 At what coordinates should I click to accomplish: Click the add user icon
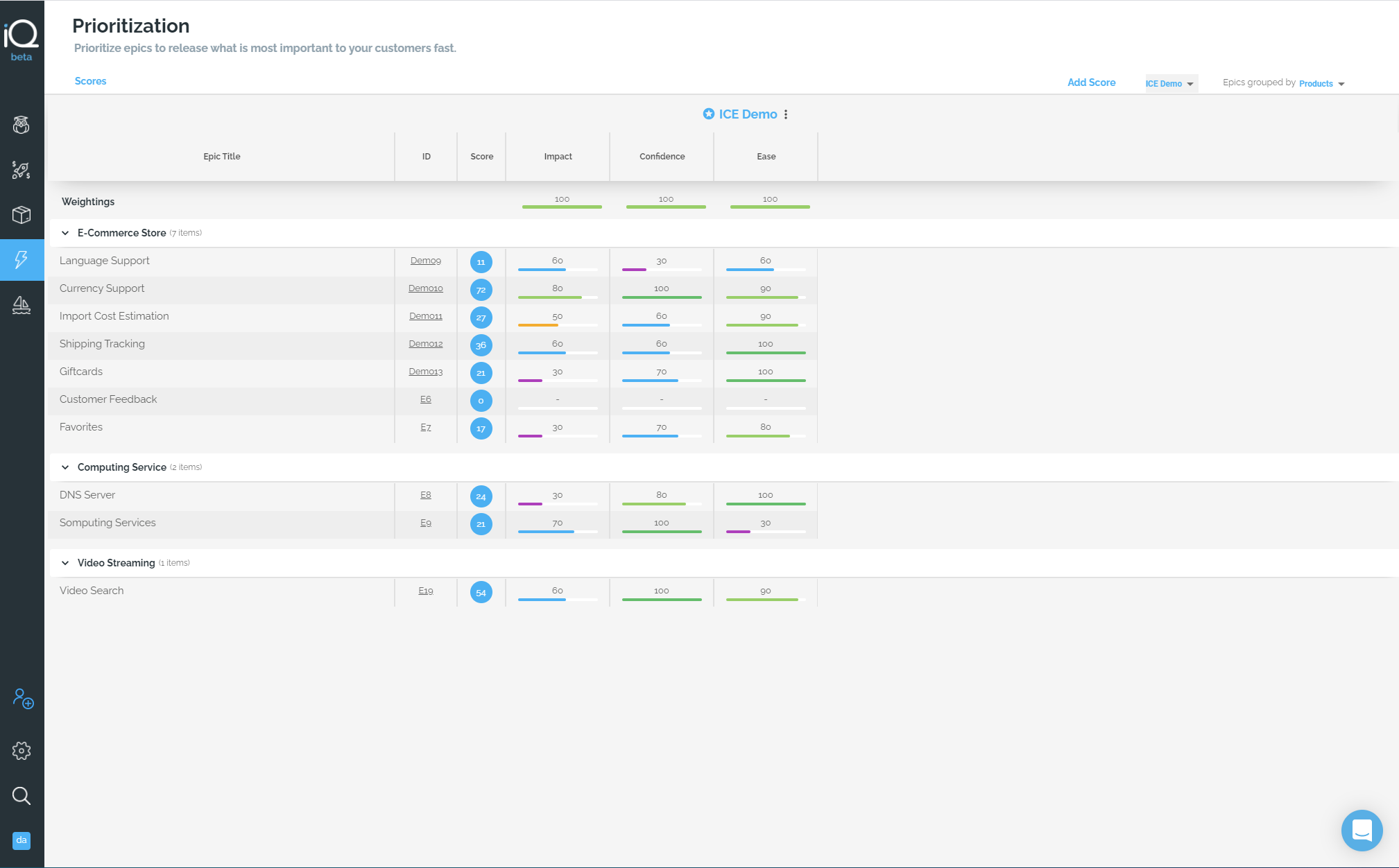[x=23, y=698]
